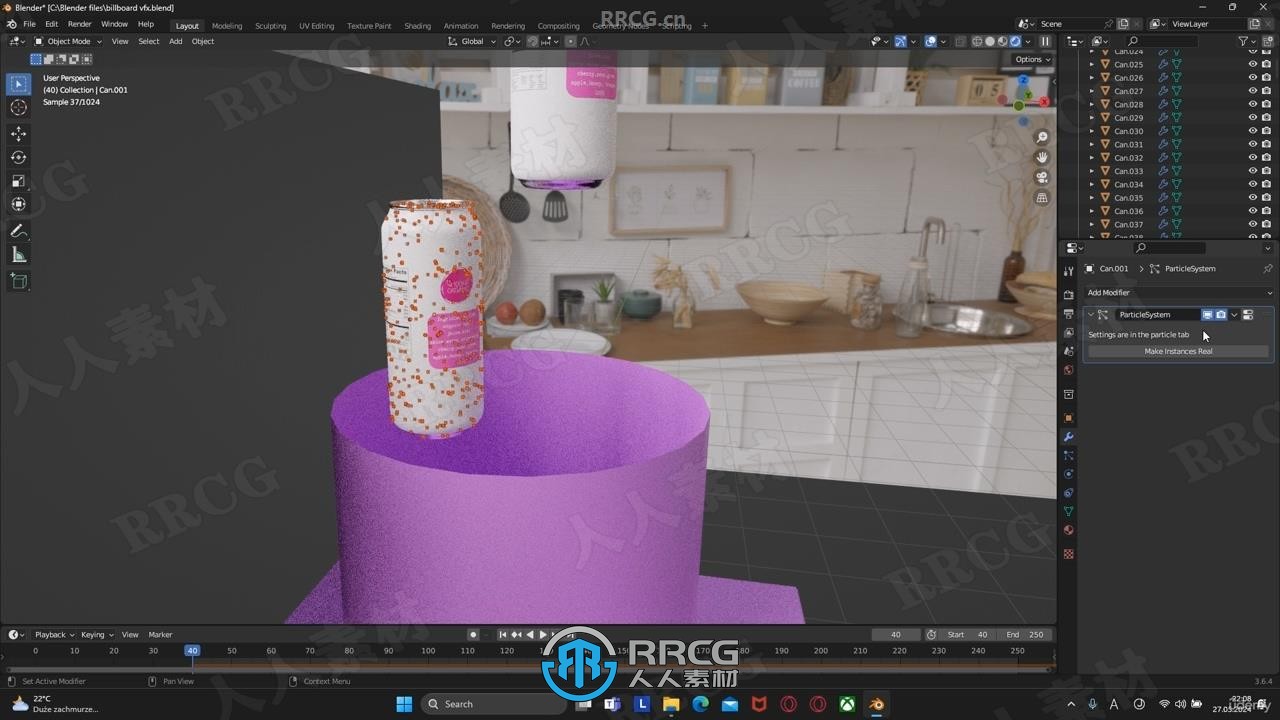
Task: Open the Output properties tab
Action: coord(1068,314)
